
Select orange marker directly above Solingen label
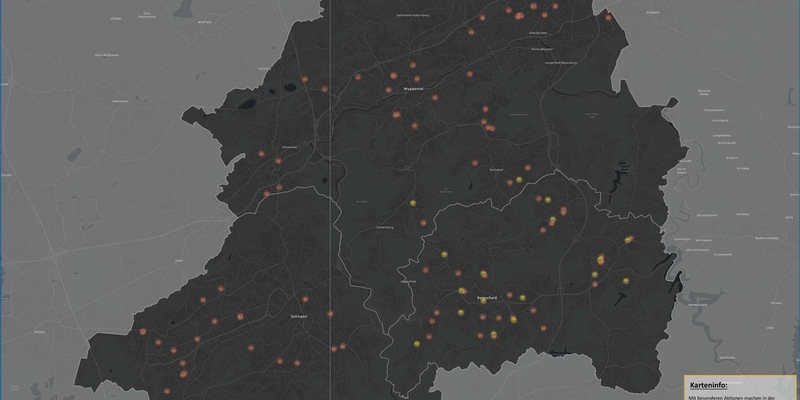(305, 299)
